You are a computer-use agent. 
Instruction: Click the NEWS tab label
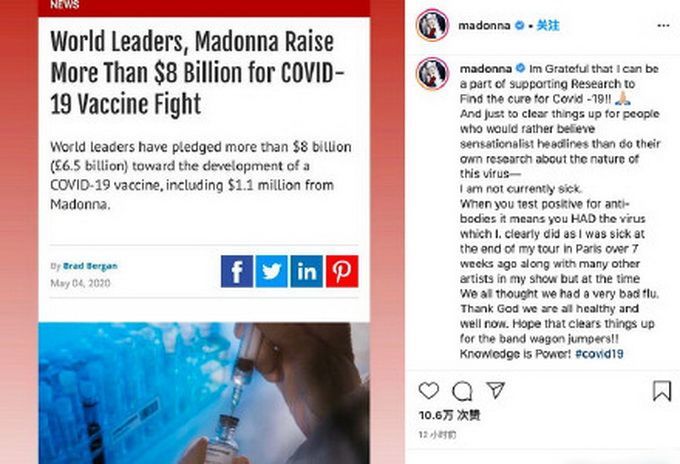coord(65,5)
